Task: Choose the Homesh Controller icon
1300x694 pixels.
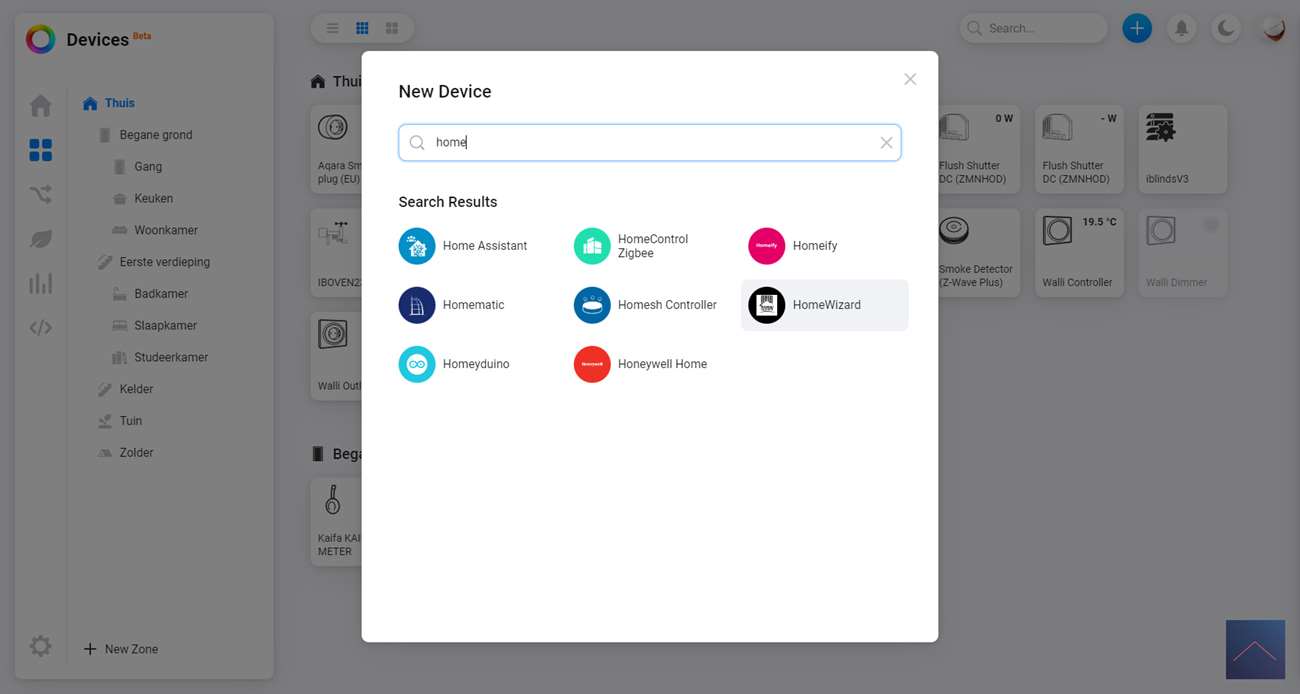Action: pos(592,305)
